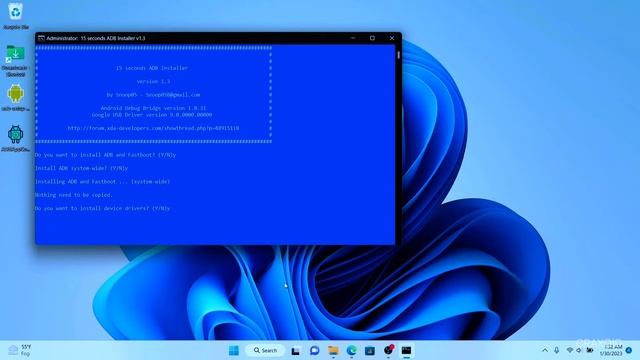Click the "Installing ADB and Fastboot" line
This screenshot has height=360, width=640.
[x=102, y=182]
